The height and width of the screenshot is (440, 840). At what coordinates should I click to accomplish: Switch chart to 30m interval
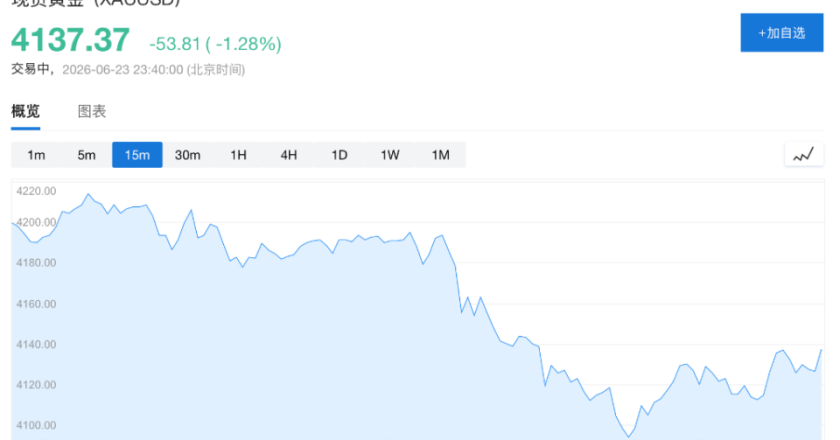point(188,155)
